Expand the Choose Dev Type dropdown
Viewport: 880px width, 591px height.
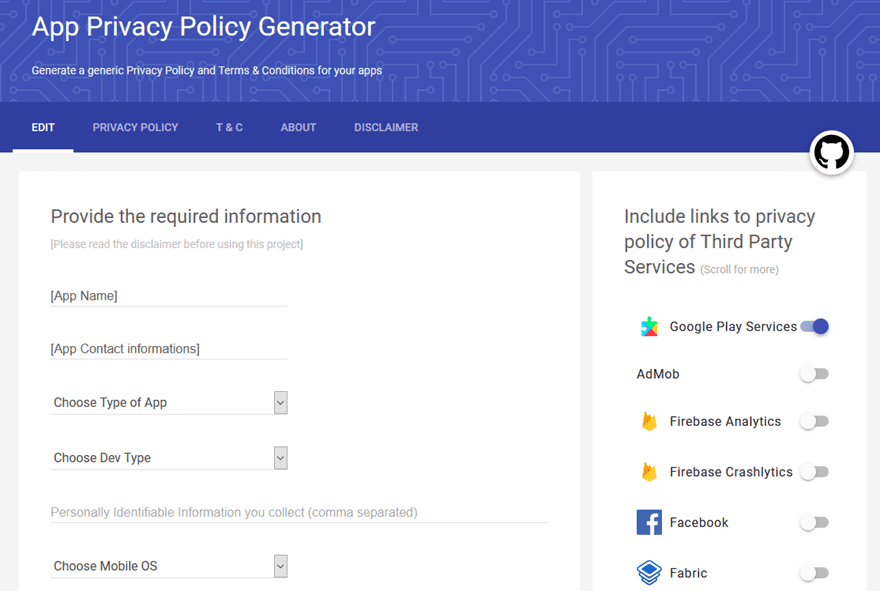click(x=169, y=457)
